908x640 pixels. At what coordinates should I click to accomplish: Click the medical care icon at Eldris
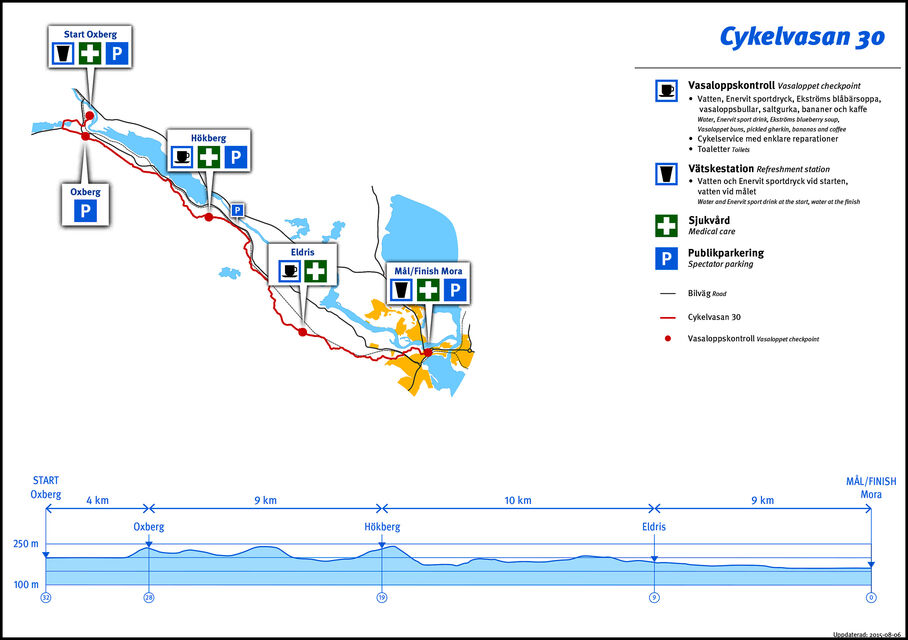click(x=315, y=270)
